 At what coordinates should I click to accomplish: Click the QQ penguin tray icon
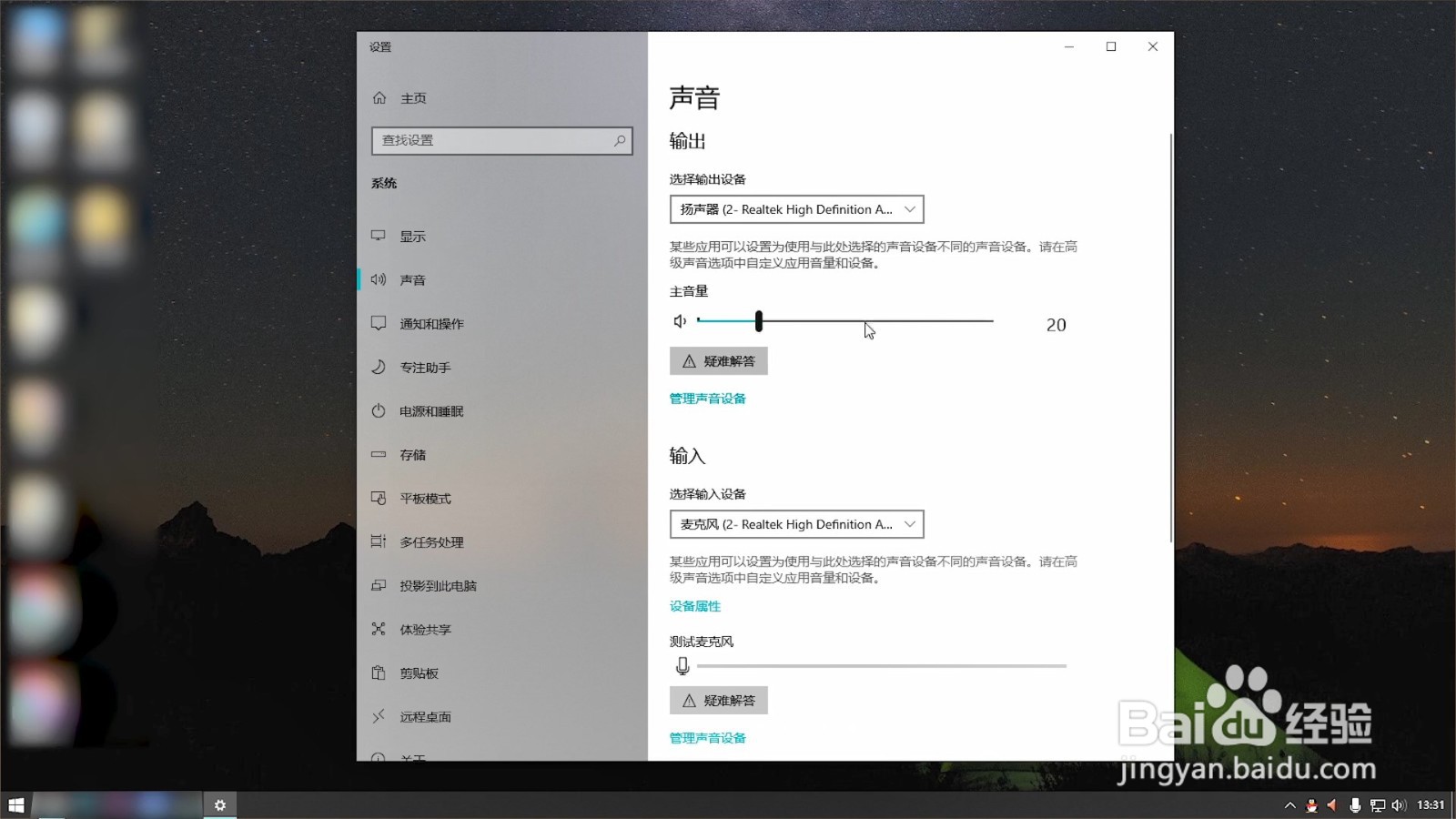pos(1311,805)
